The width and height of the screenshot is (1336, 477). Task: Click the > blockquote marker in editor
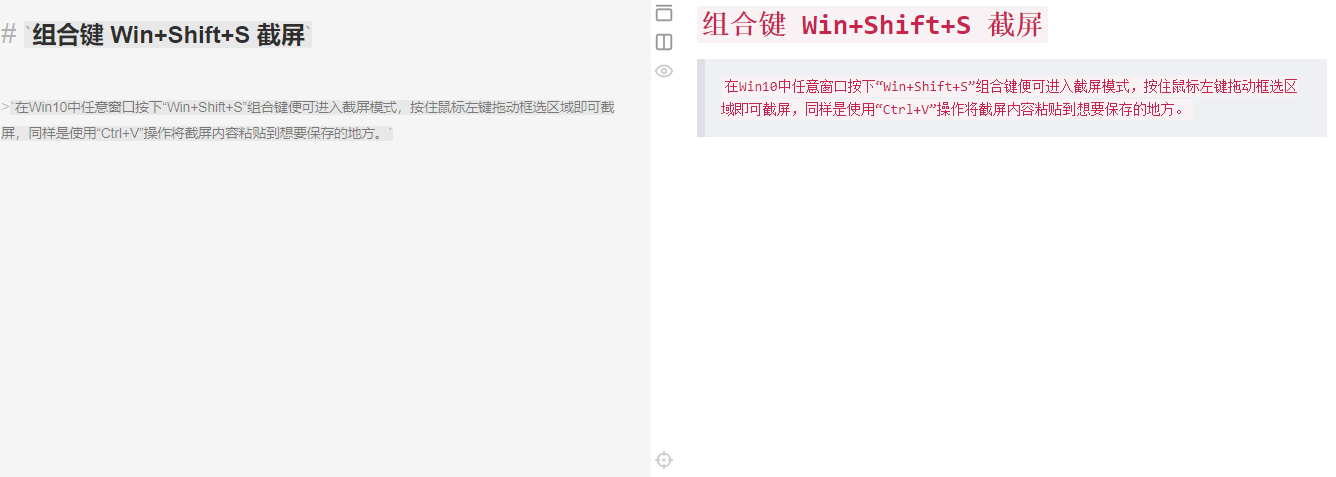(4, 107)
